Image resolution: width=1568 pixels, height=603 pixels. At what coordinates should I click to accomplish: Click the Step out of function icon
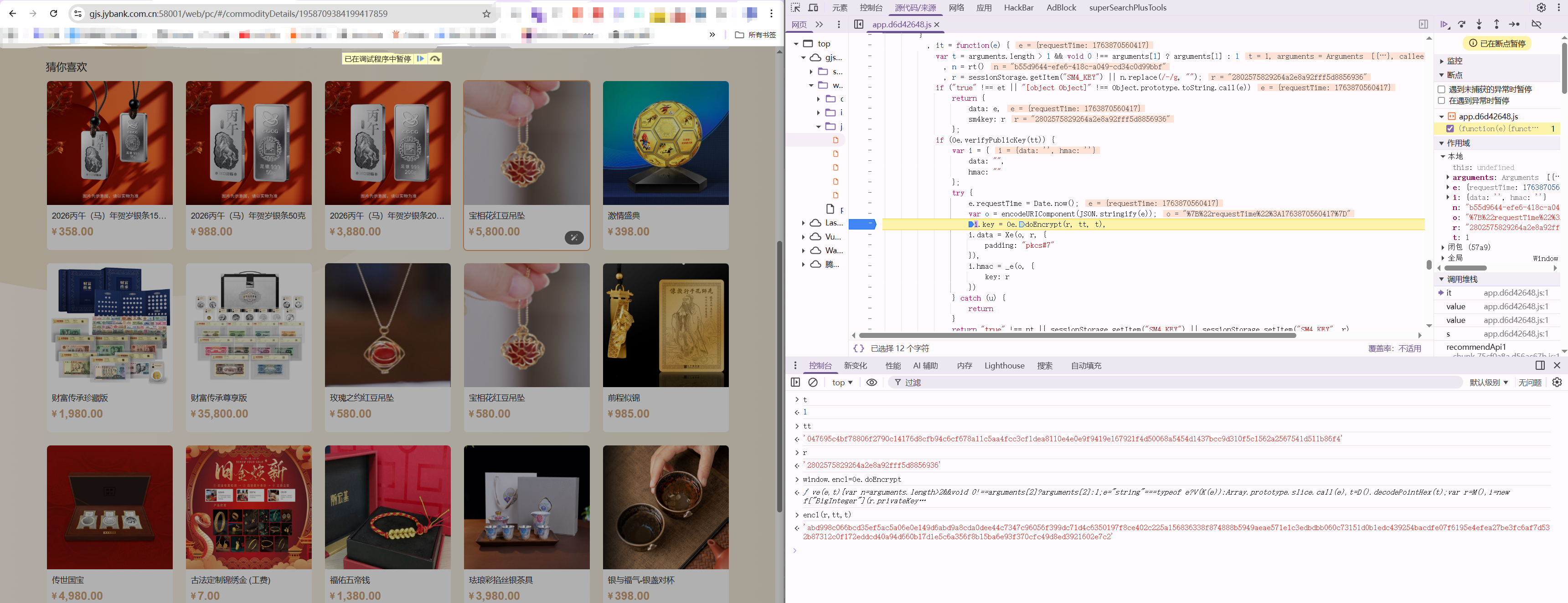(x=1496, y=24)
